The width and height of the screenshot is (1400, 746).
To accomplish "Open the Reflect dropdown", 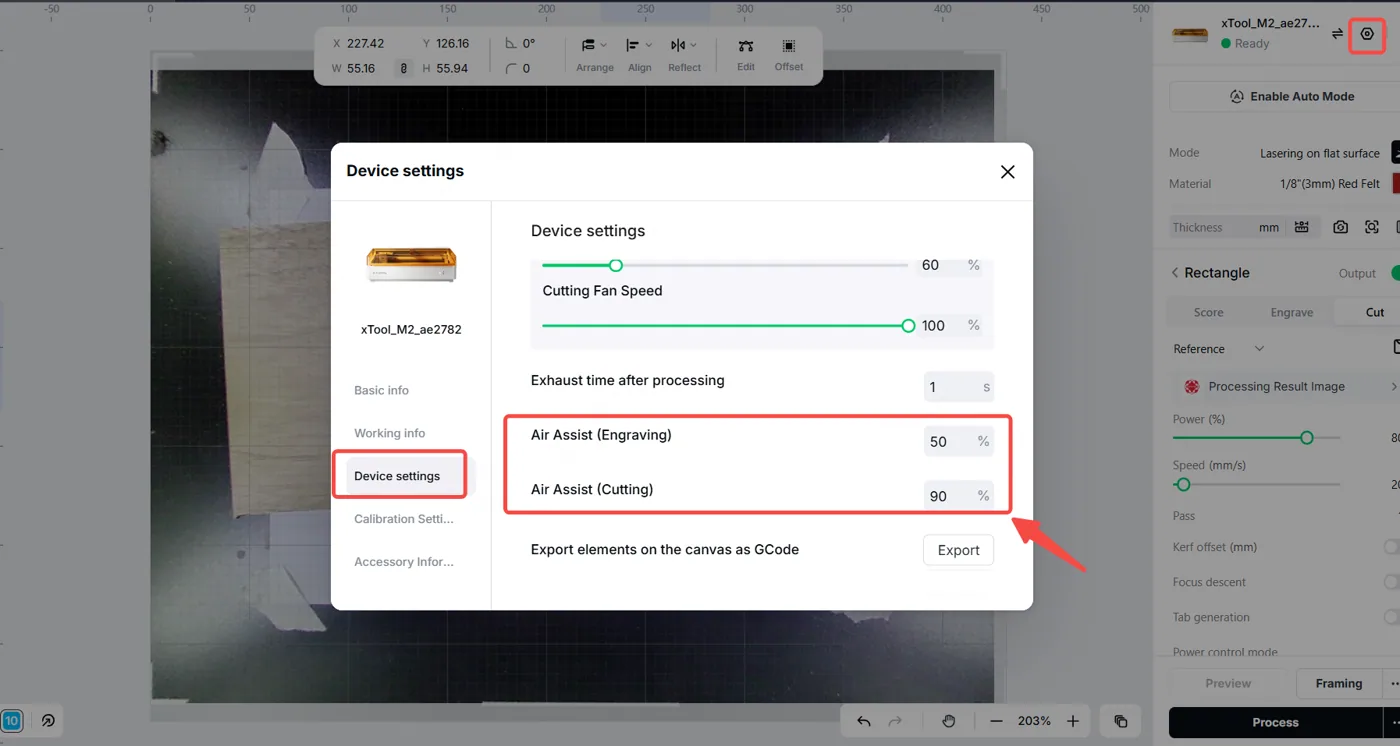I will [x=684, y=54].
